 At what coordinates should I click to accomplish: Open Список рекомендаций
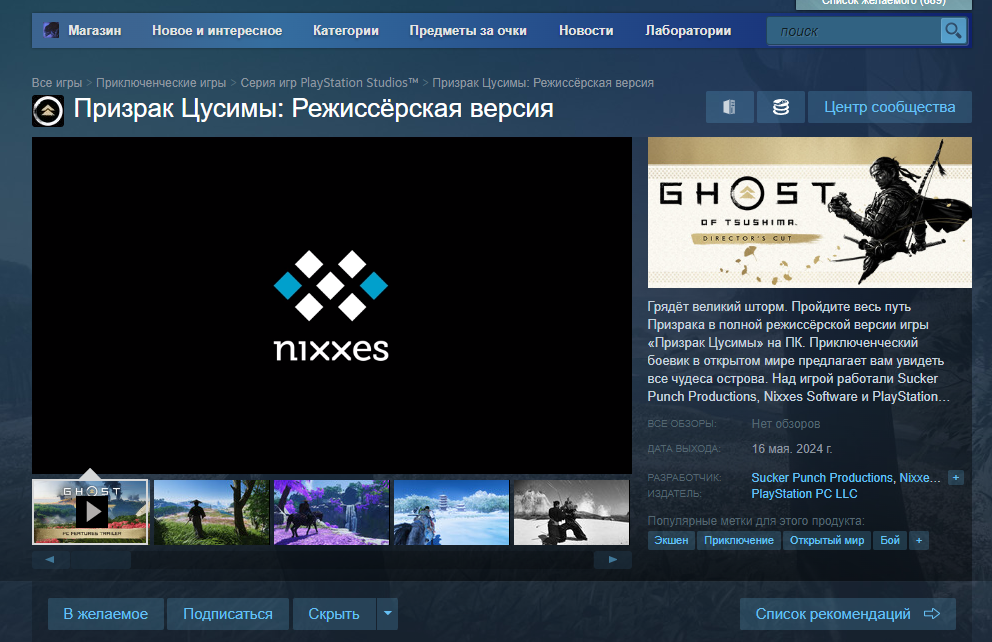tap(848, 614)
